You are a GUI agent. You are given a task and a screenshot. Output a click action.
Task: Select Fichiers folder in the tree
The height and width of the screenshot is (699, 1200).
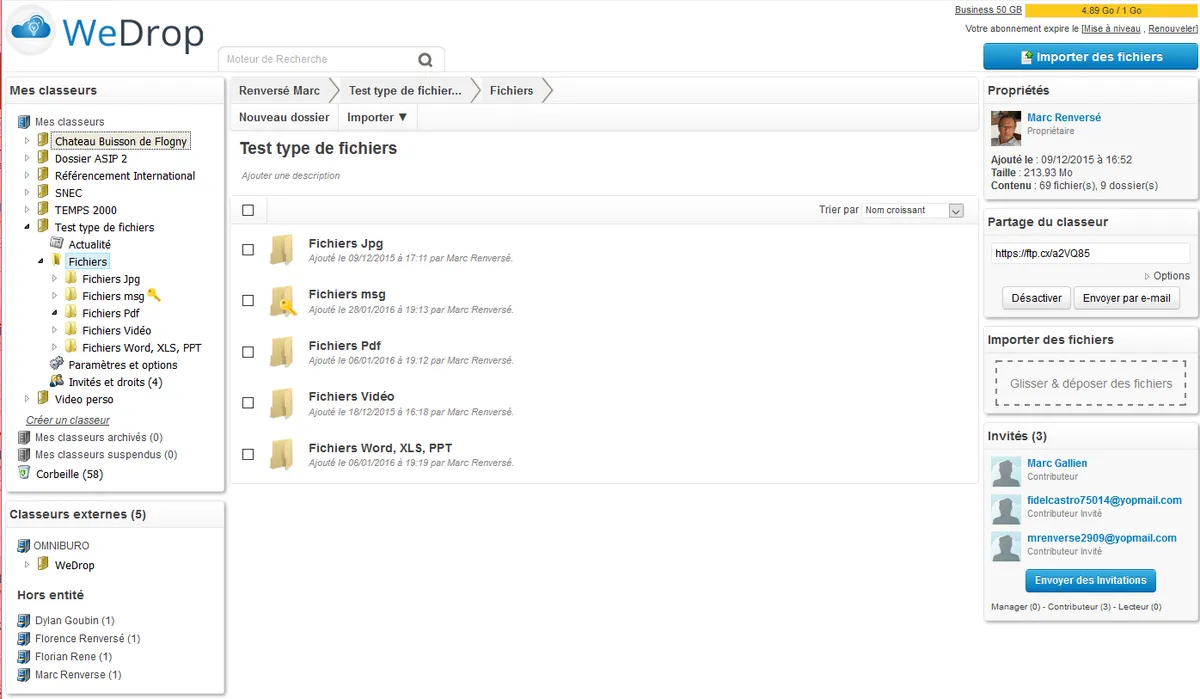point(88,261)
